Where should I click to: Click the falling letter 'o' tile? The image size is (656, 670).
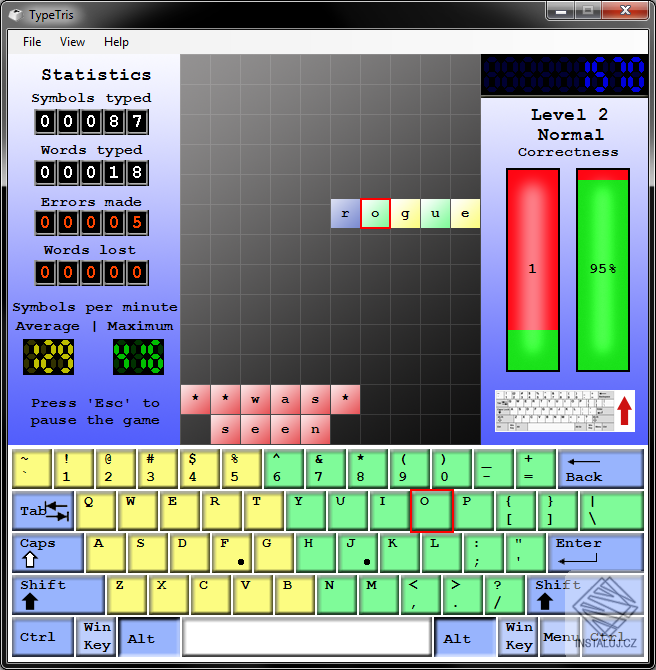click(x=375, y=213)
